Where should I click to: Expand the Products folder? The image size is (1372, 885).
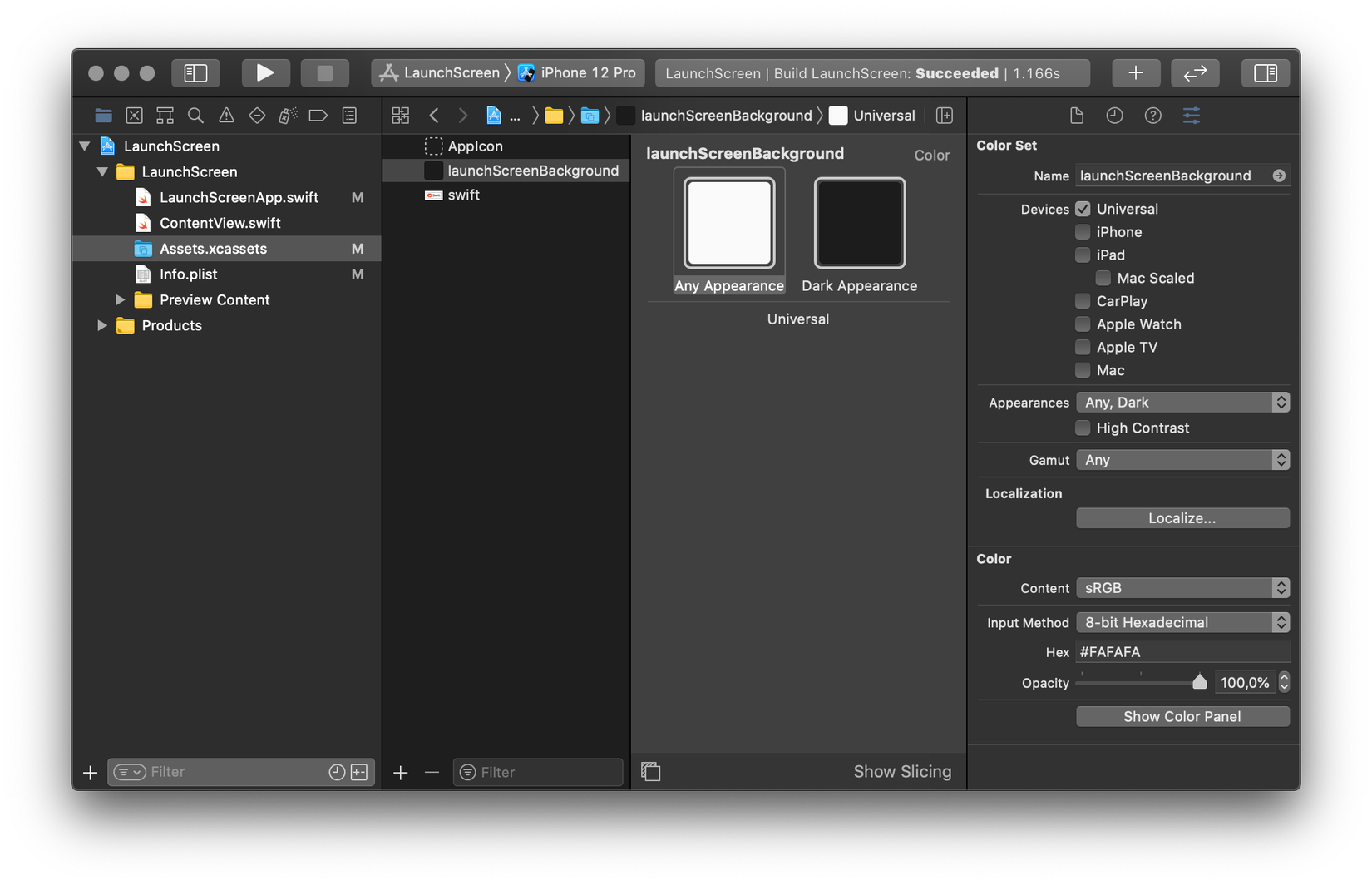click(x=102, y=325)
